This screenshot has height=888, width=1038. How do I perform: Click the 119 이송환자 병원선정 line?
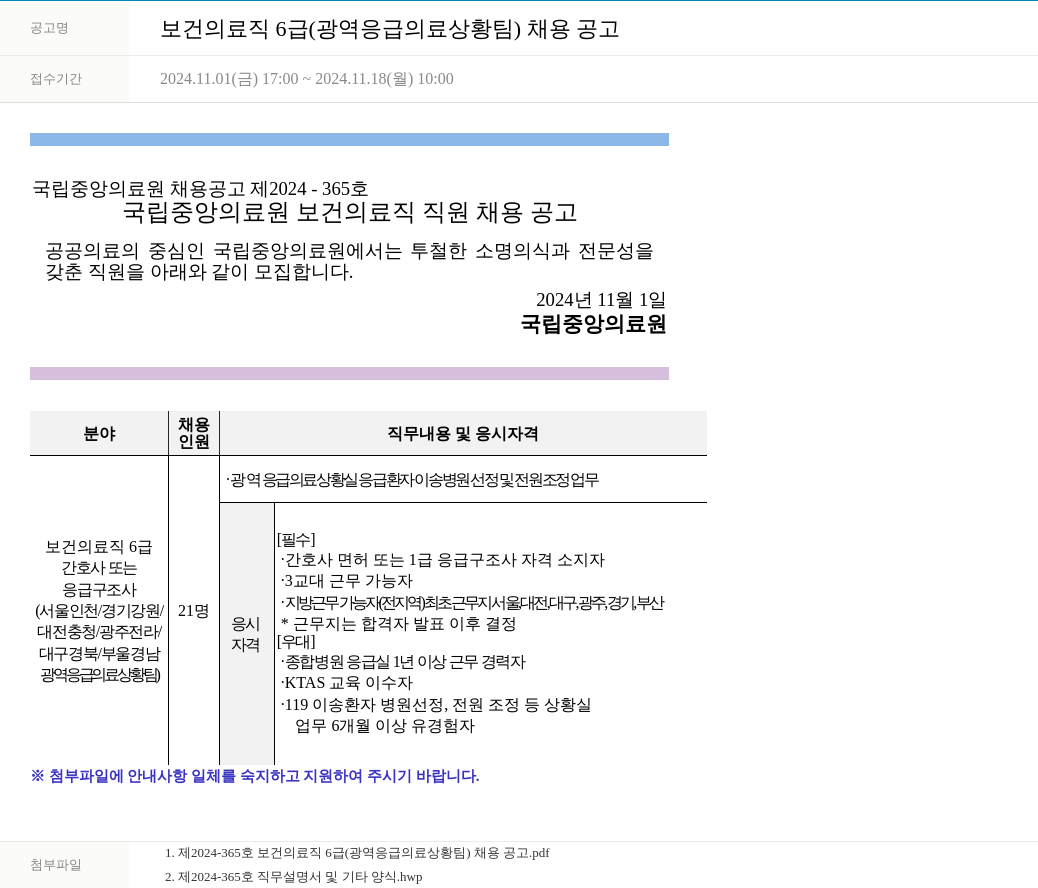pos(436,705)
